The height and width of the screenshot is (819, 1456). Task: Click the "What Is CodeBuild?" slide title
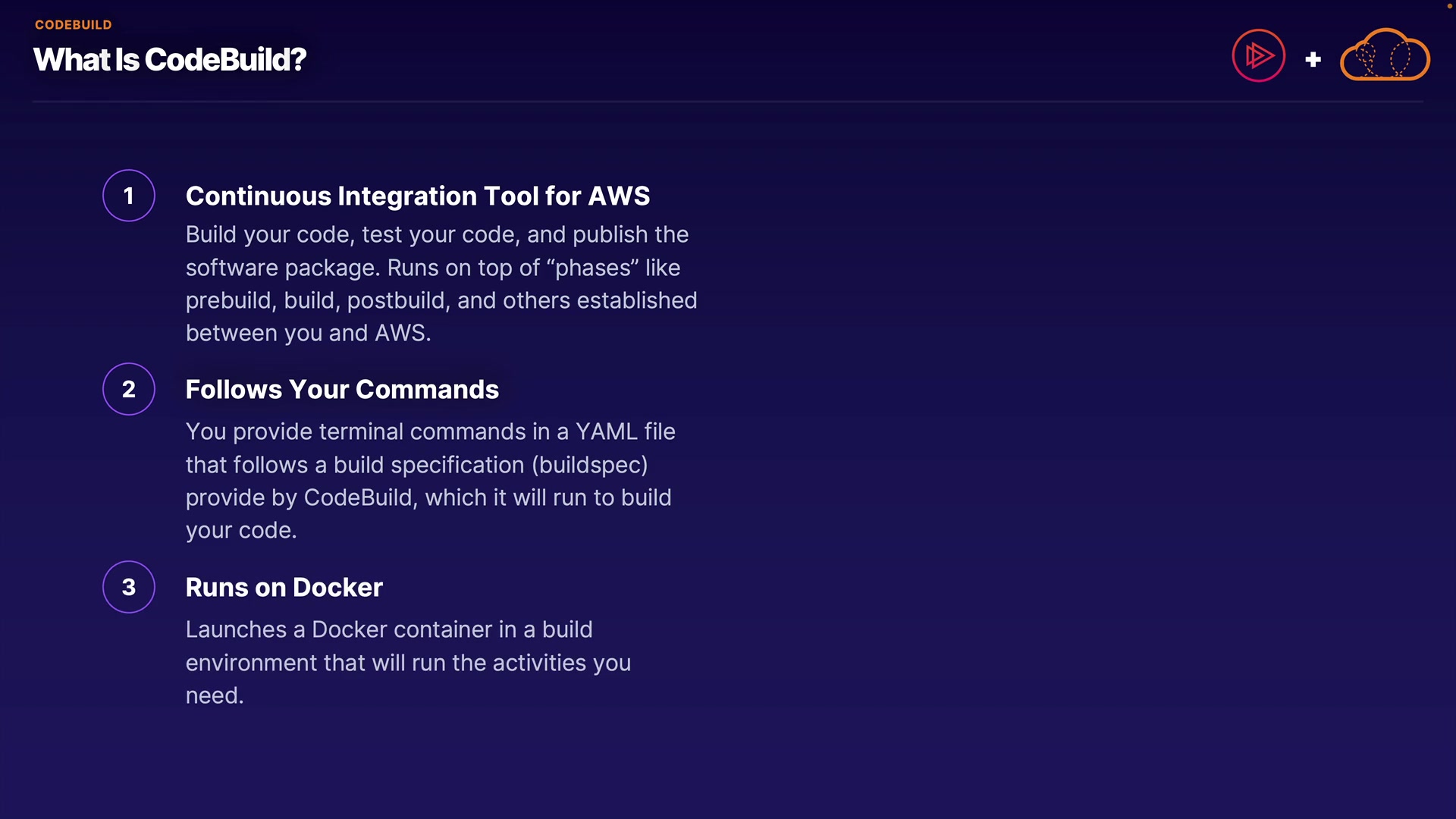[169, 59]
